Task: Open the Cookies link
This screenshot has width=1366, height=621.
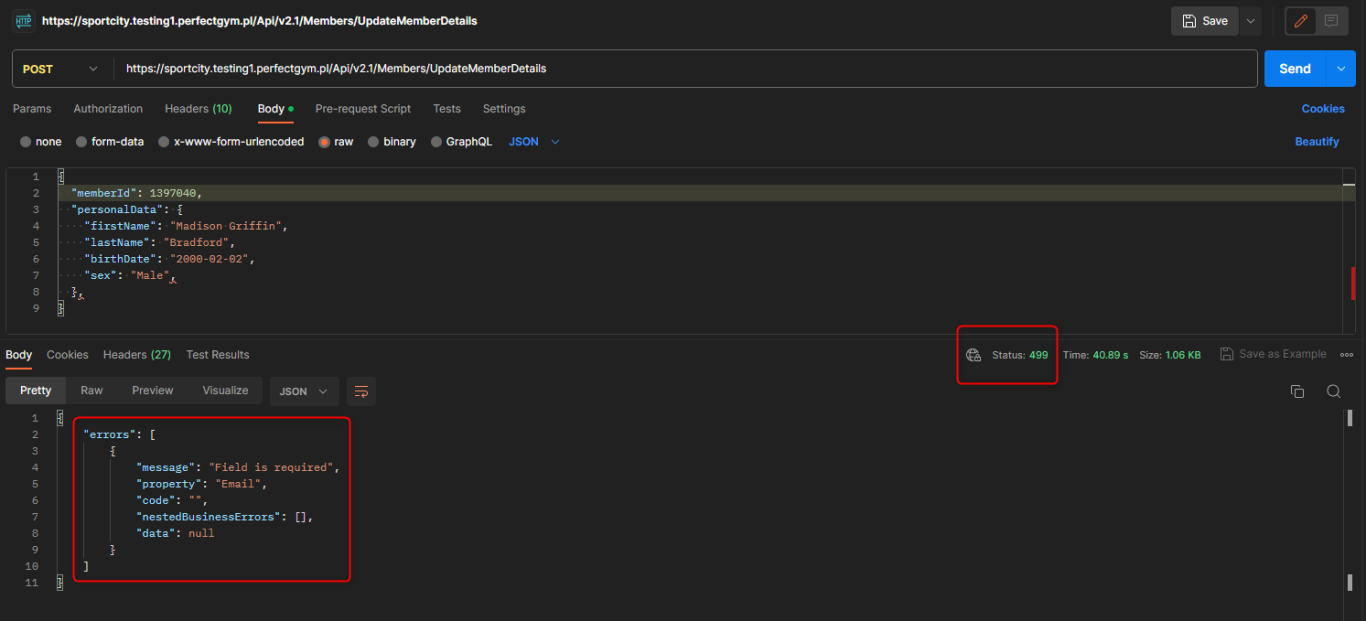Action: pos(1323,109)
